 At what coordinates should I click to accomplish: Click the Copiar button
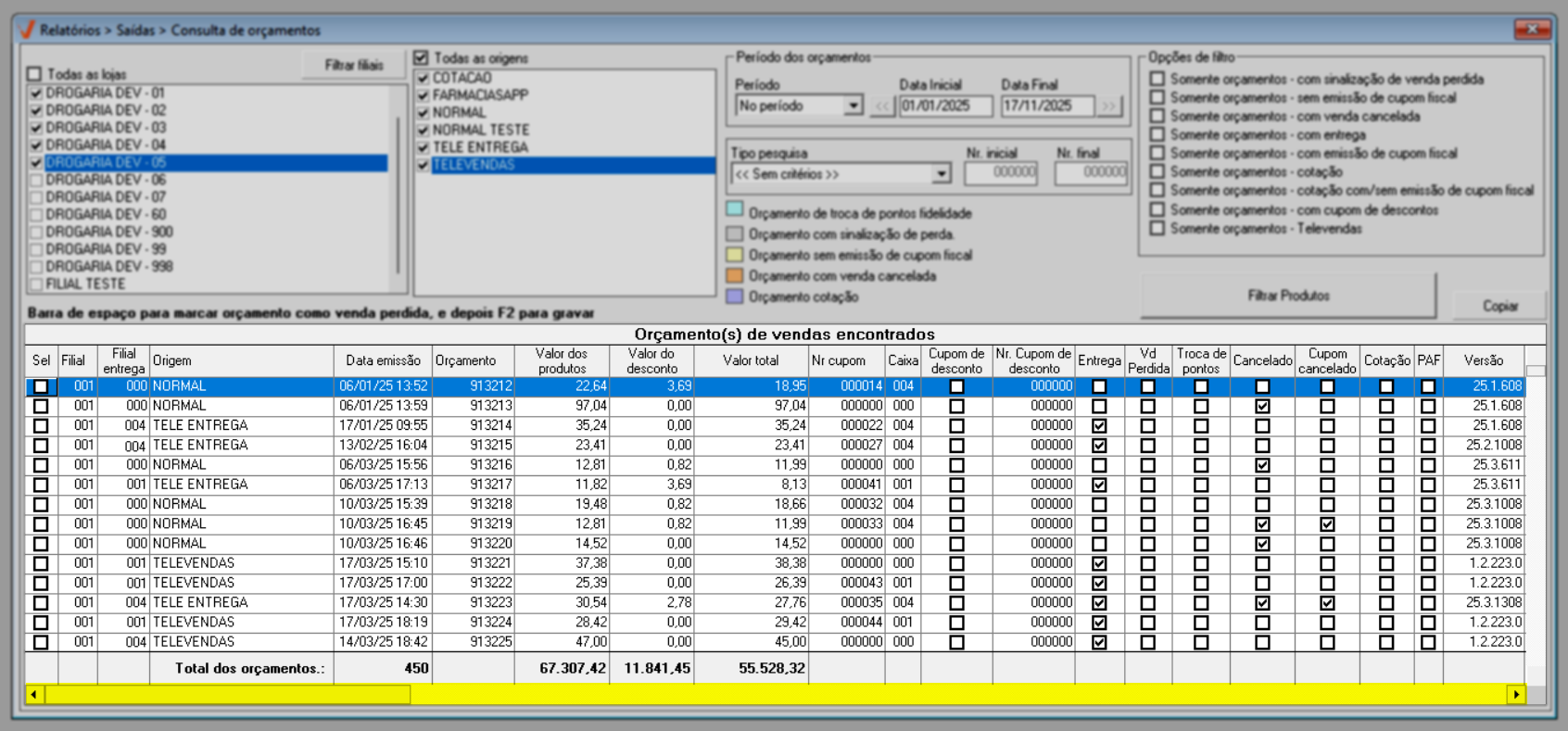[x=1499, y=306]
